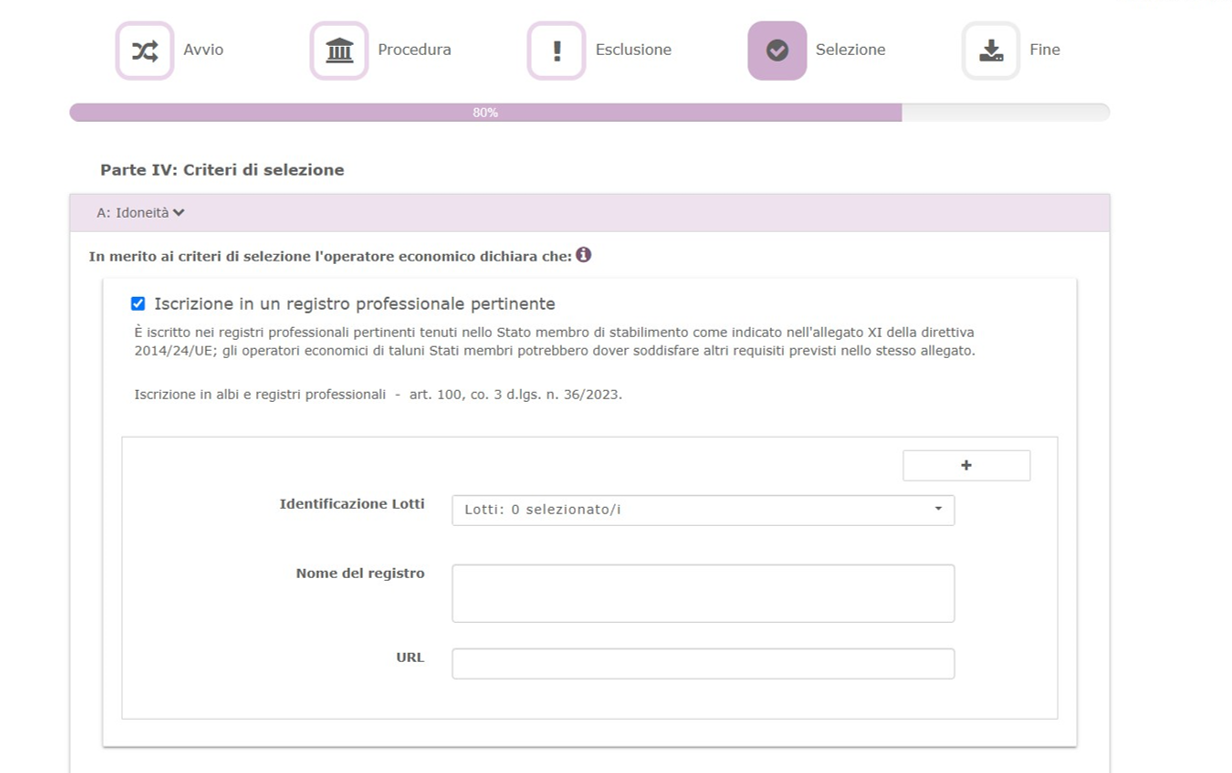
Task: Switch to the Procedura step label
Action: pos(414,50)
